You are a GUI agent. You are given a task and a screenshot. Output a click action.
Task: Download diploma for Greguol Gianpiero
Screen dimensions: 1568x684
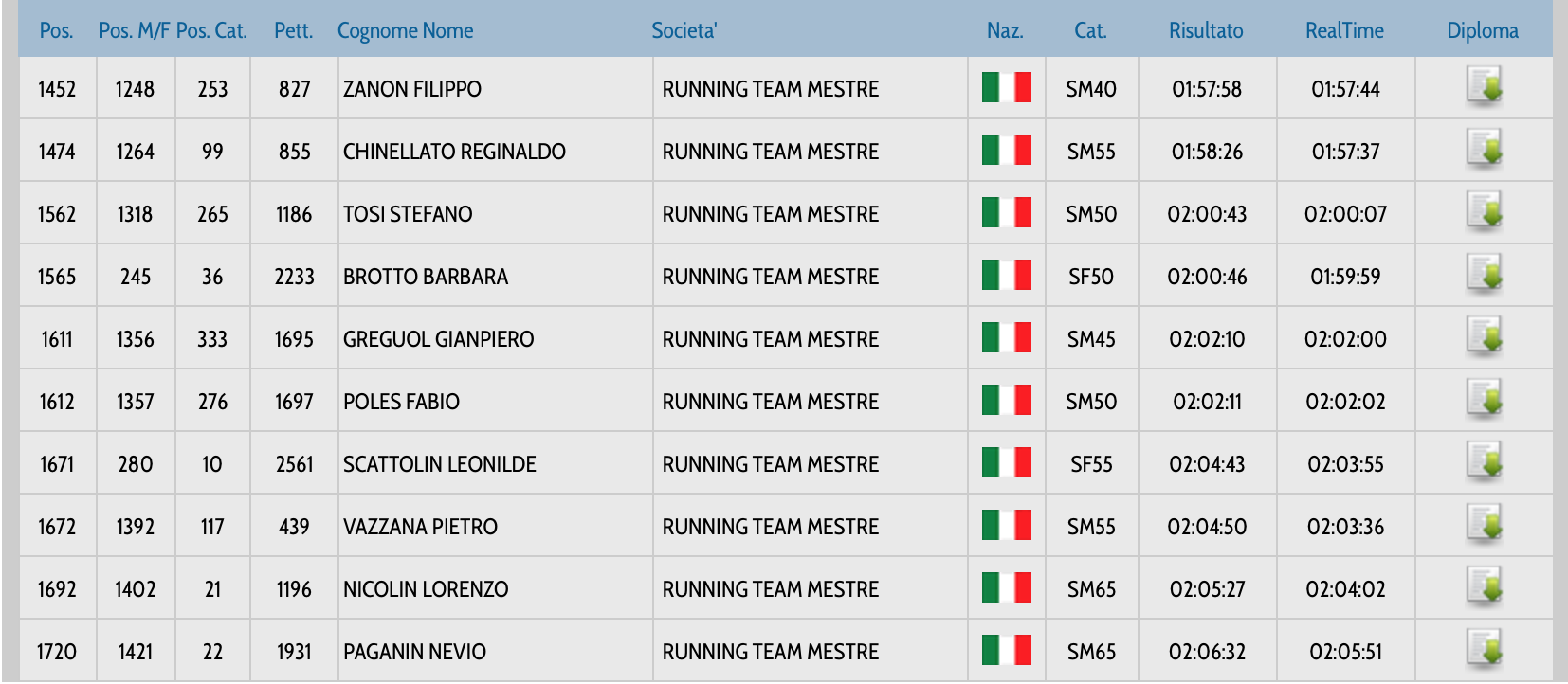1484,336
